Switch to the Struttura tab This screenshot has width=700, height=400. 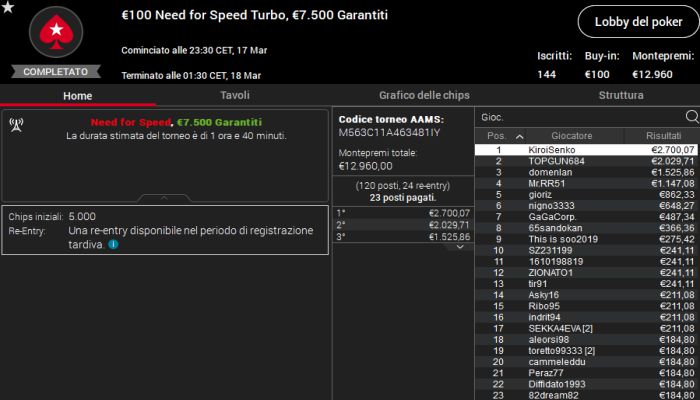coord(620,96)
